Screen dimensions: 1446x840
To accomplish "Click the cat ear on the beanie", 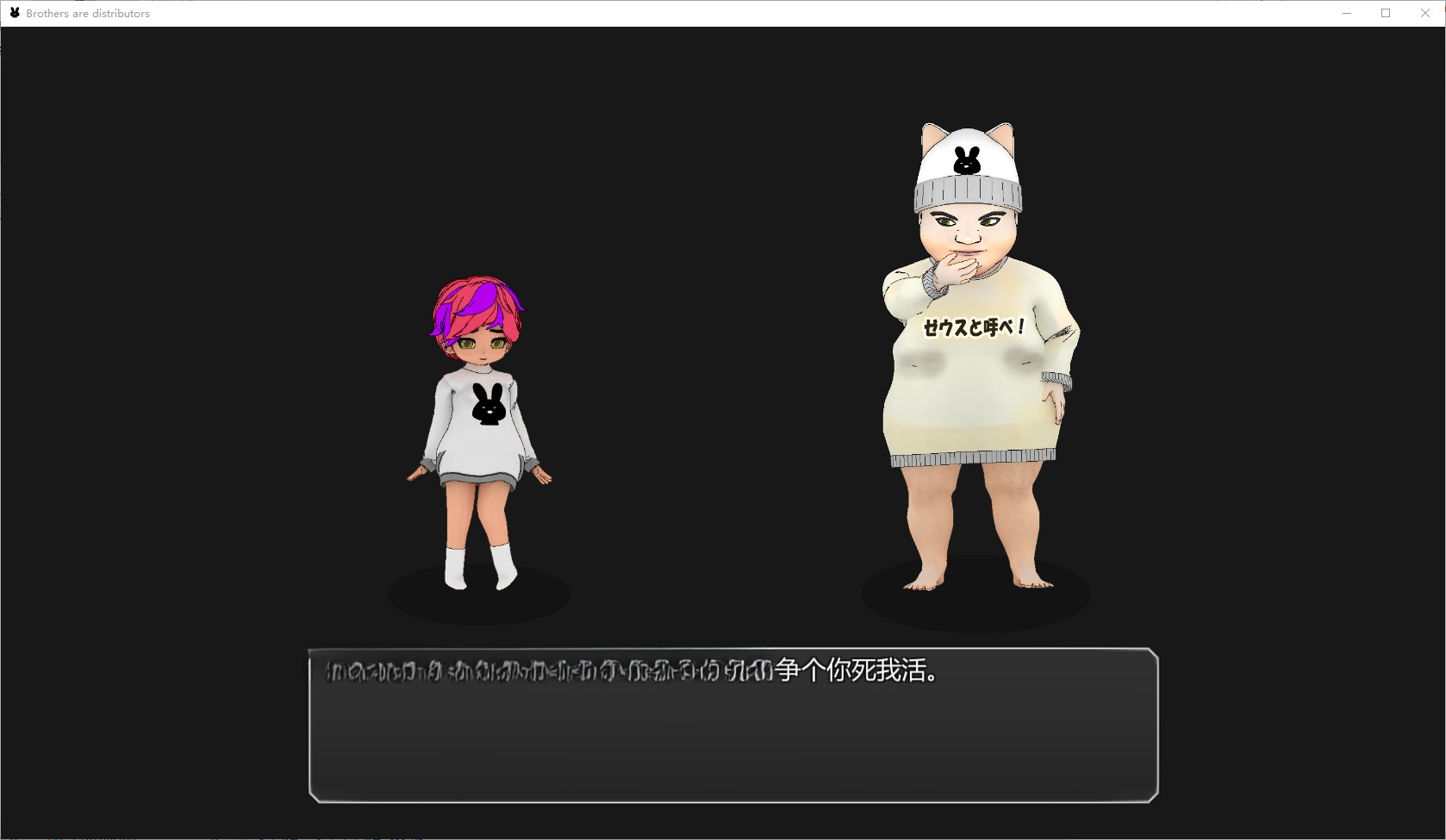I will (933, 137).
